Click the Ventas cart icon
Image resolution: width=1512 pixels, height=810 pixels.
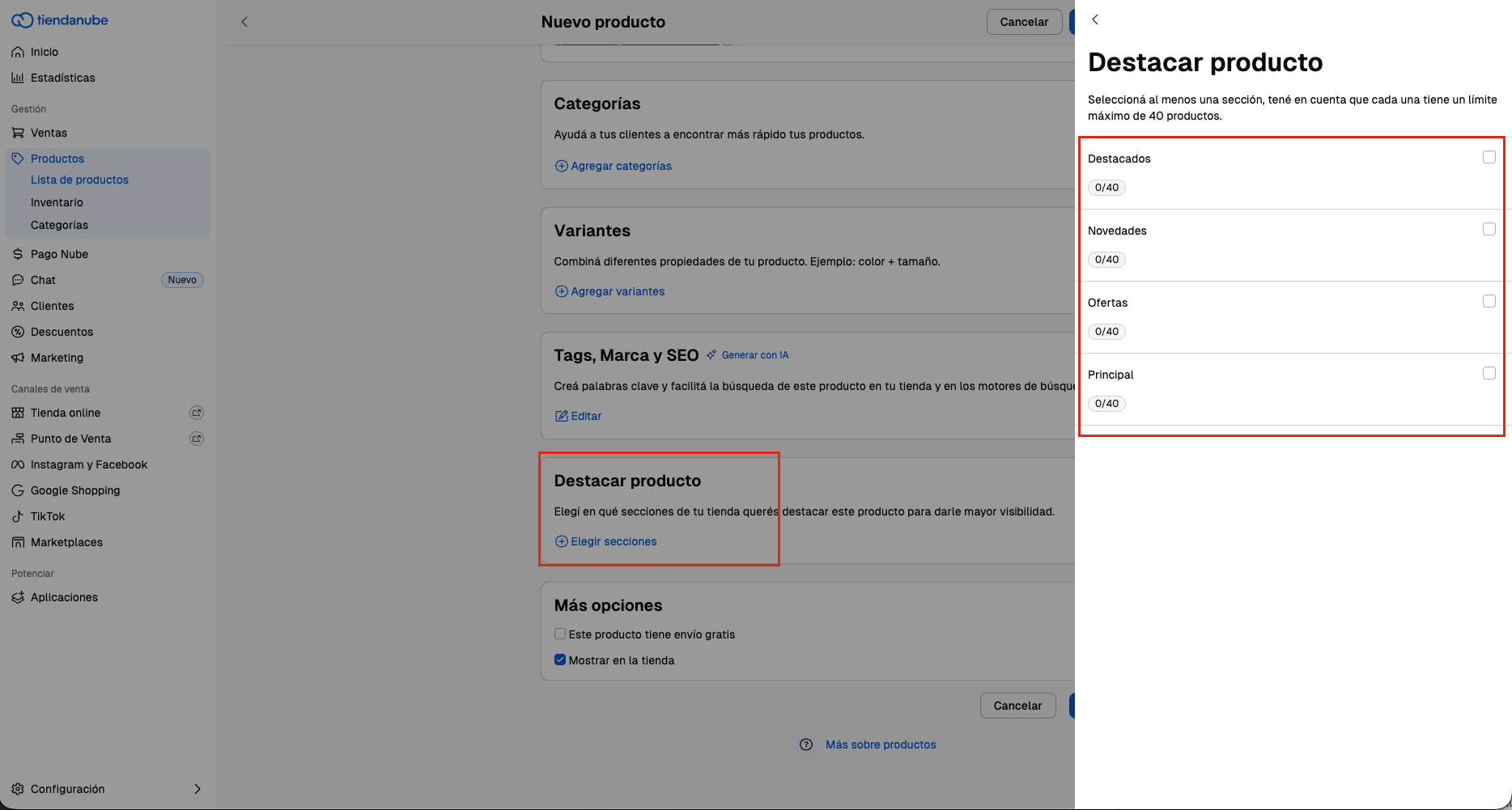tap(18, 133)
